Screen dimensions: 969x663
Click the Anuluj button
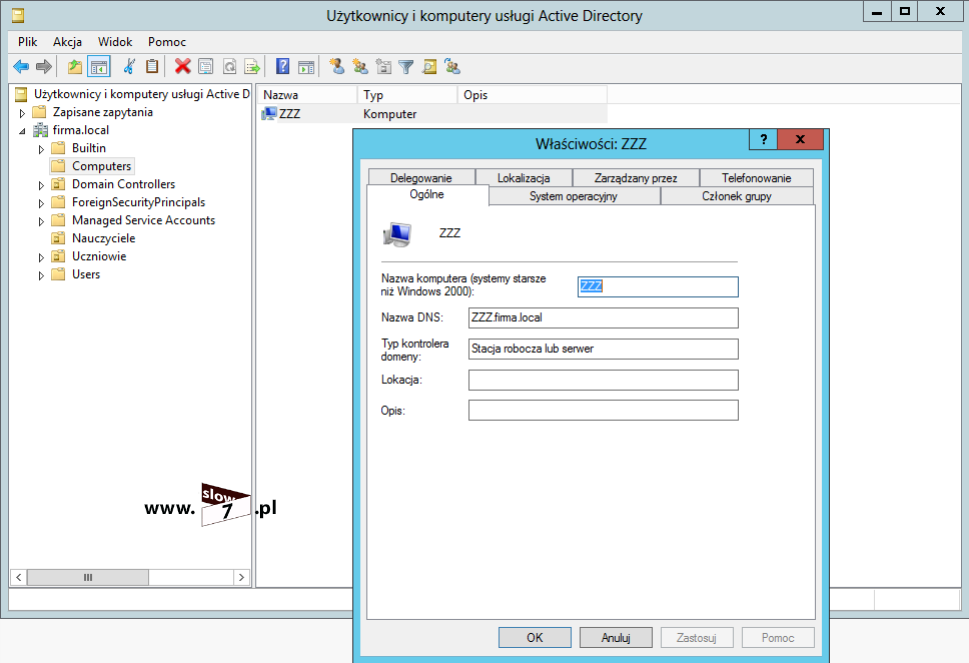click(616, 637)
